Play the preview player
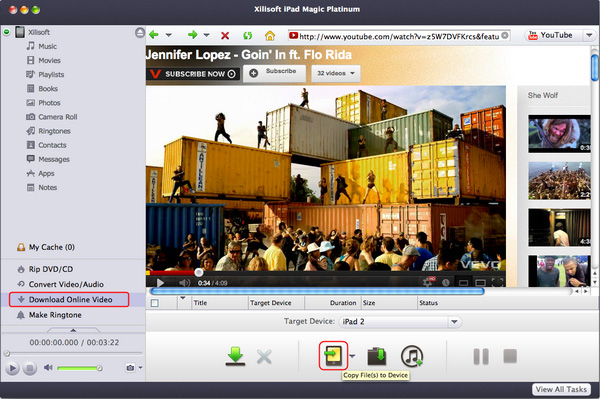The image size is (600, 399). coord(12,368)
